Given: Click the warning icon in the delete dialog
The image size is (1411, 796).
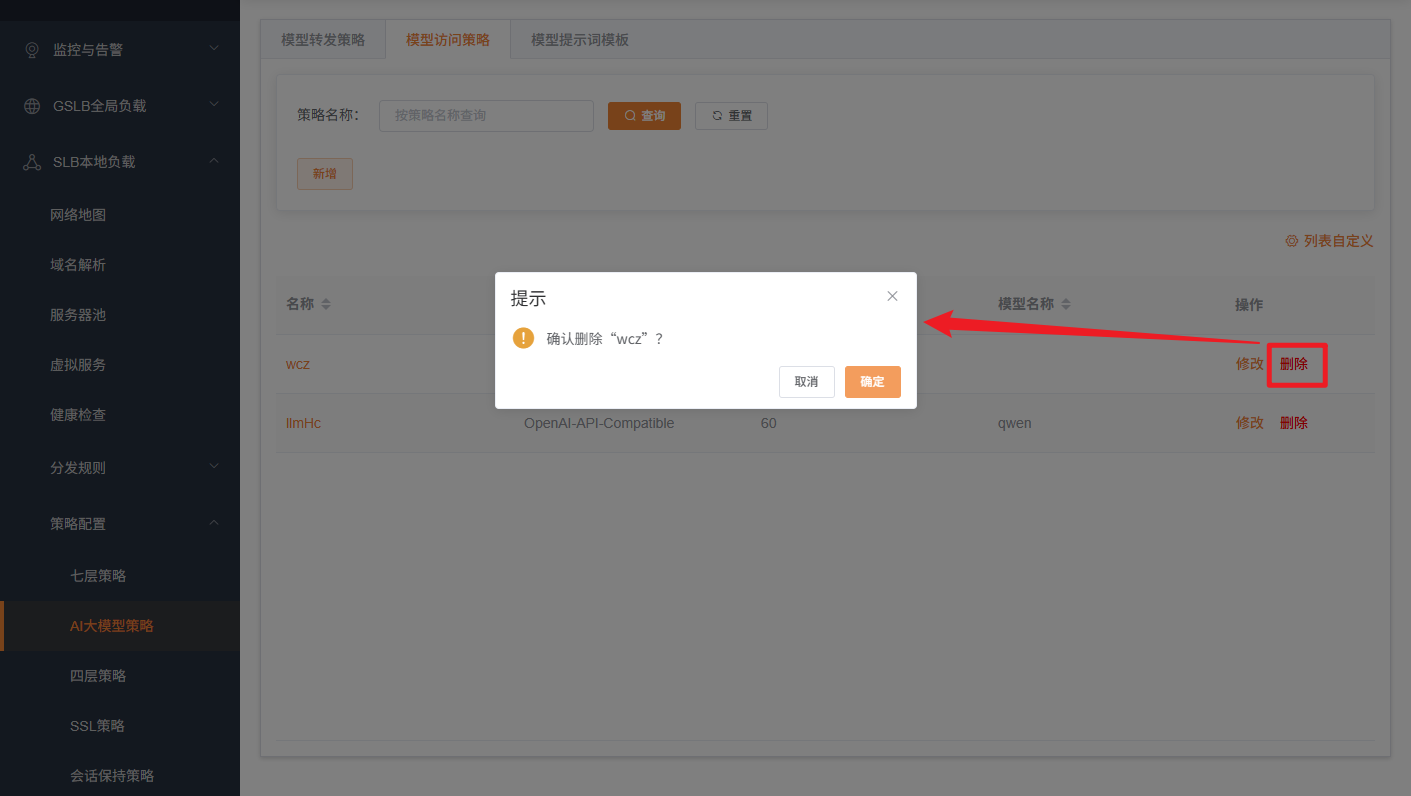Looking at the screenshot, I should tap(523, 338).
